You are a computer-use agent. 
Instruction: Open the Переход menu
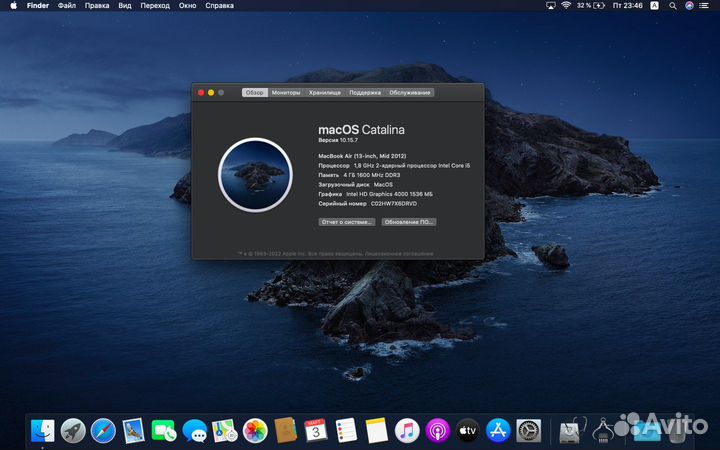point(155,6)
